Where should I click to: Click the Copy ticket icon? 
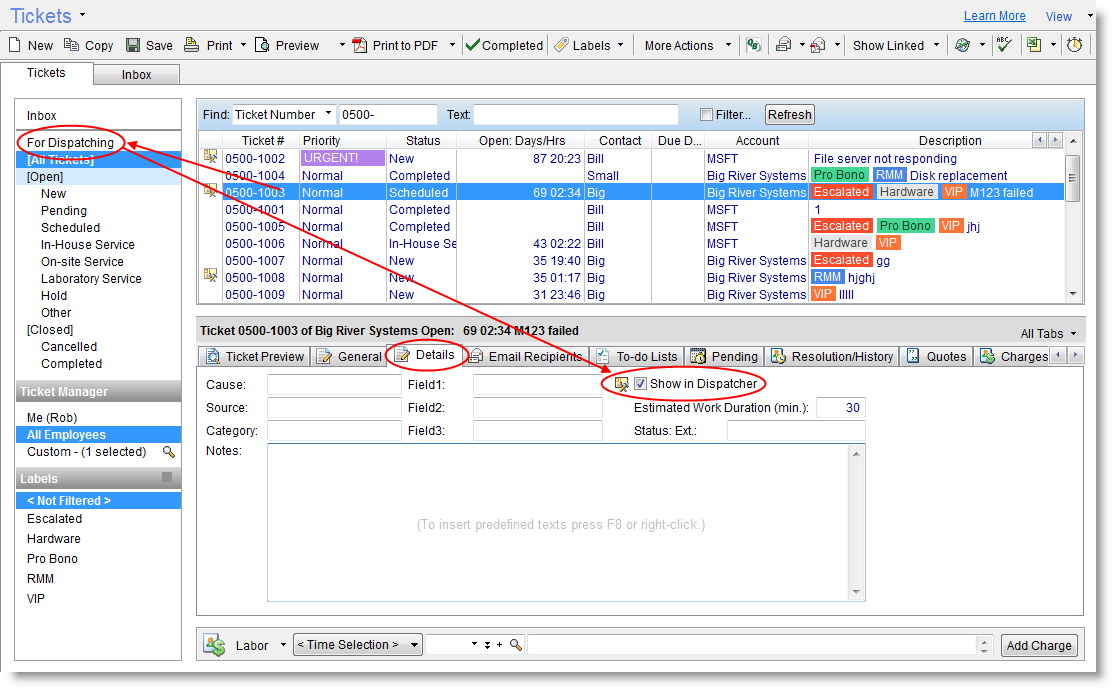coord(72,45)
